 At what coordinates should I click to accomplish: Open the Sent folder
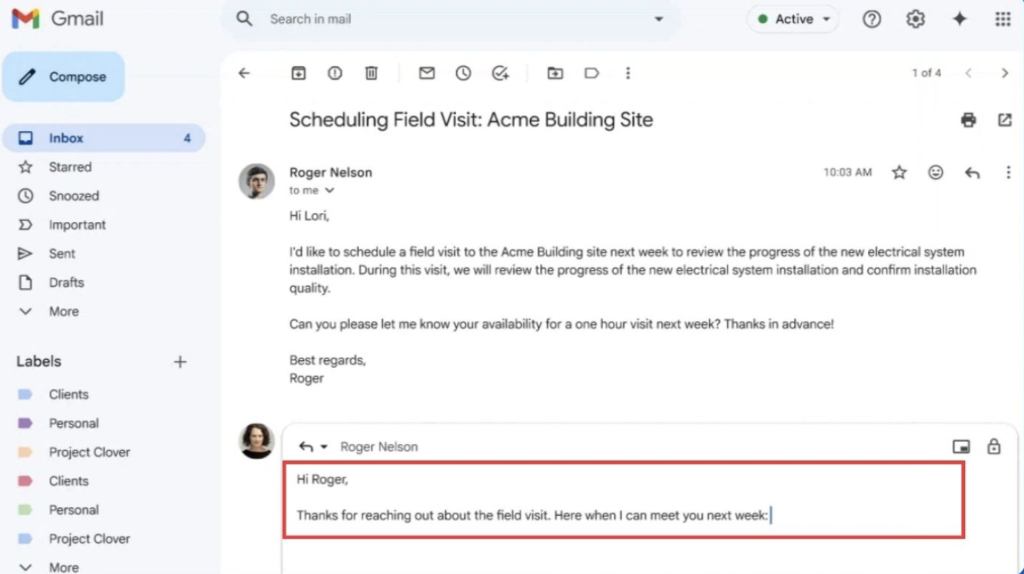(62, 254)
